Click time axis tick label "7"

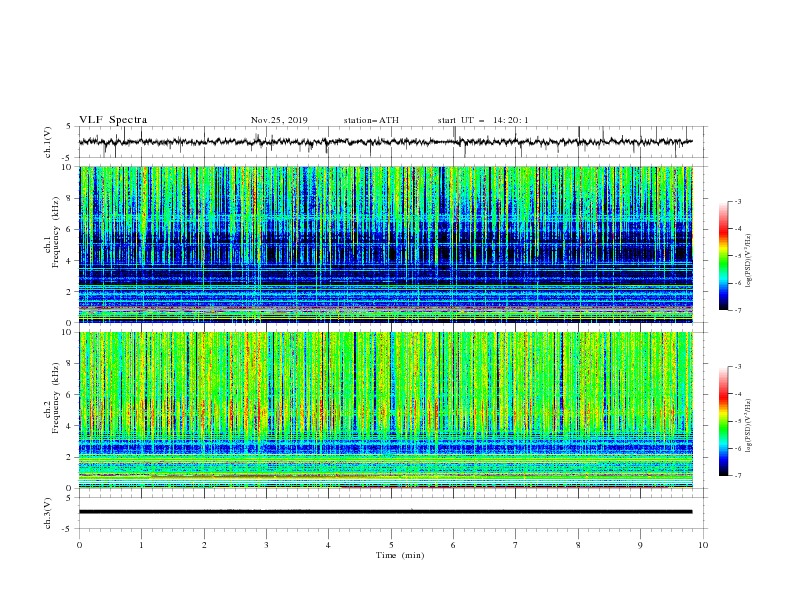516,545
